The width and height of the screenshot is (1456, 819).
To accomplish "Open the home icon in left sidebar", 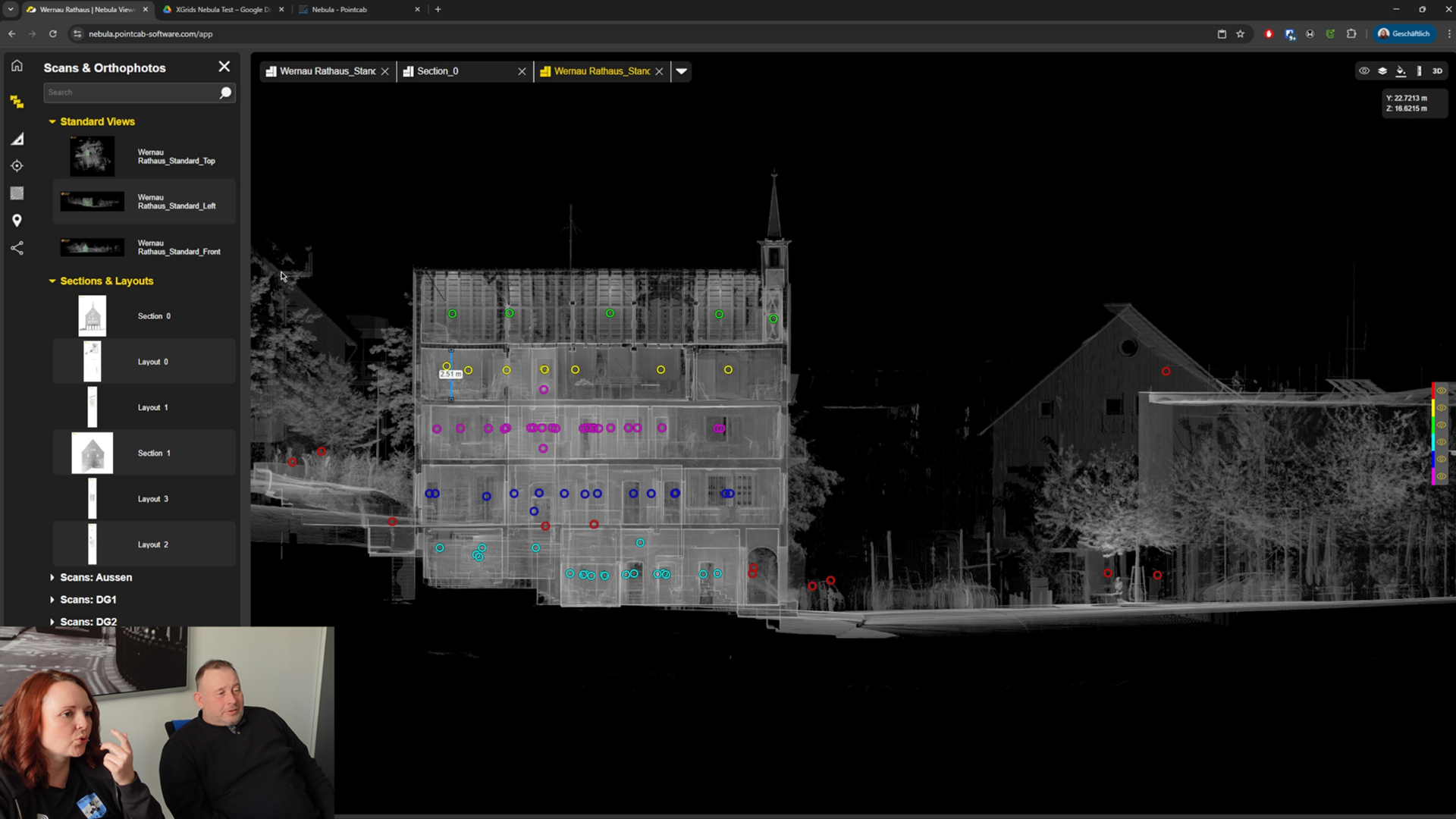I will click(x=17, y=66).
